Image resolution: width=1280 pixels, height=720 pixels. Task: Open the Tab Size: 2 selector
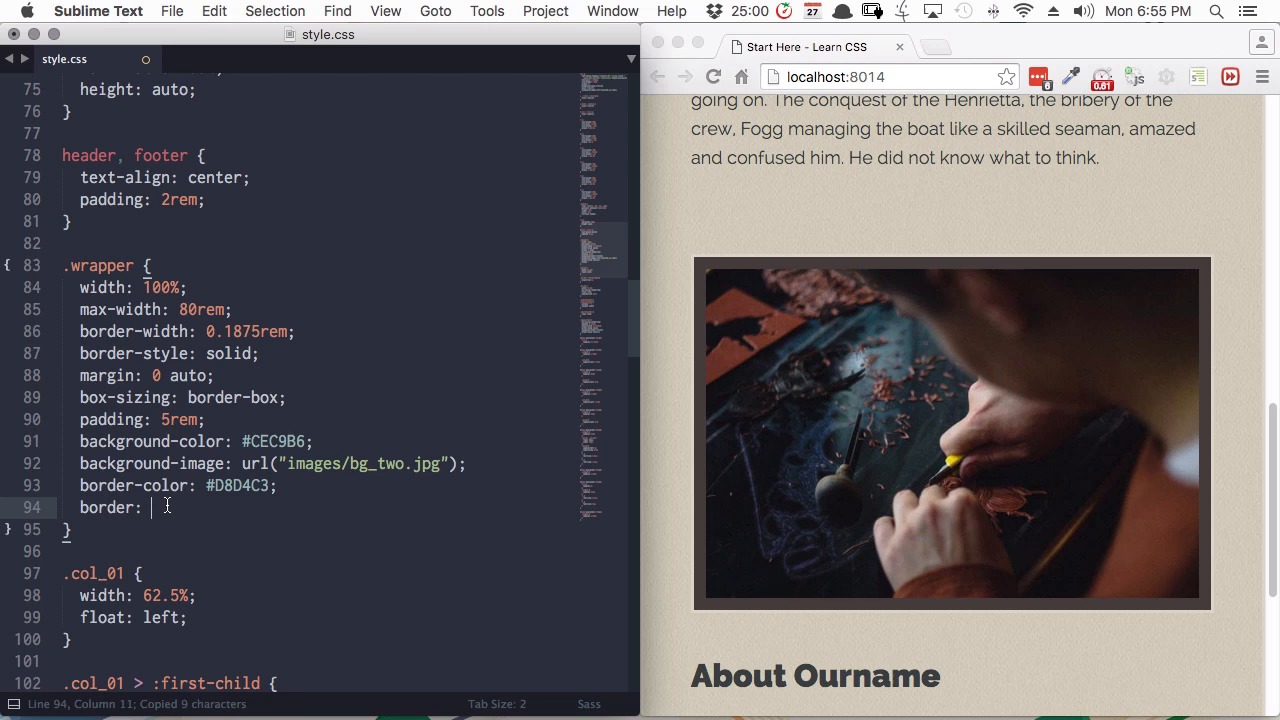point(497,704)
